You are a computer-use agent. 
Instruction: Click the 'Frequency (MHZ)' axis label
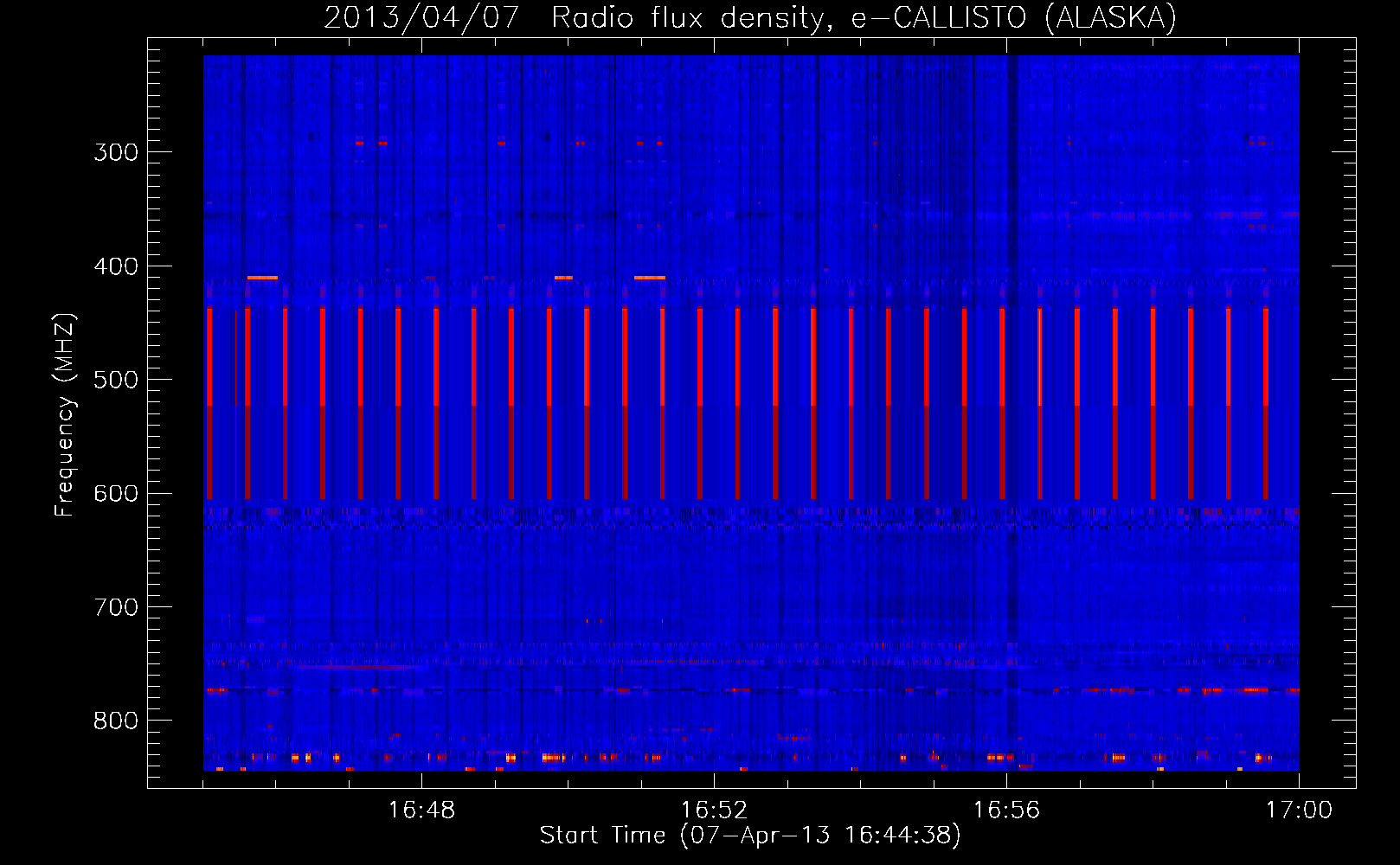coord(65,415)
